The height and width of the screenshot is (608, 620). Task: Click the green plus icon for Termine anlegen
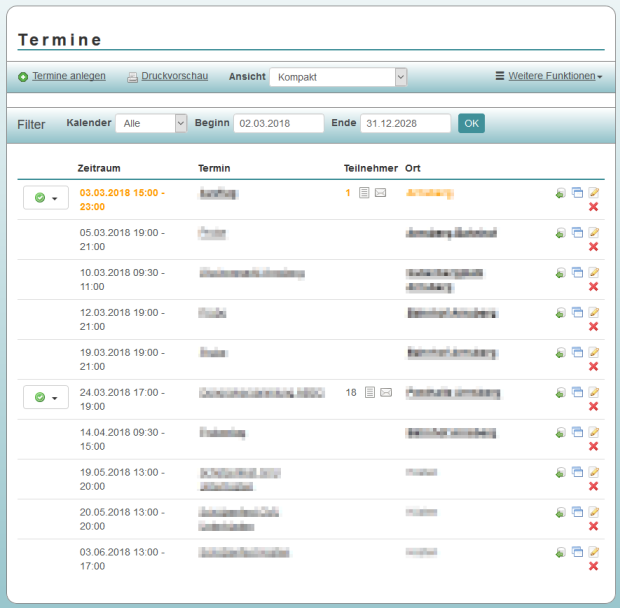(23, 77)
